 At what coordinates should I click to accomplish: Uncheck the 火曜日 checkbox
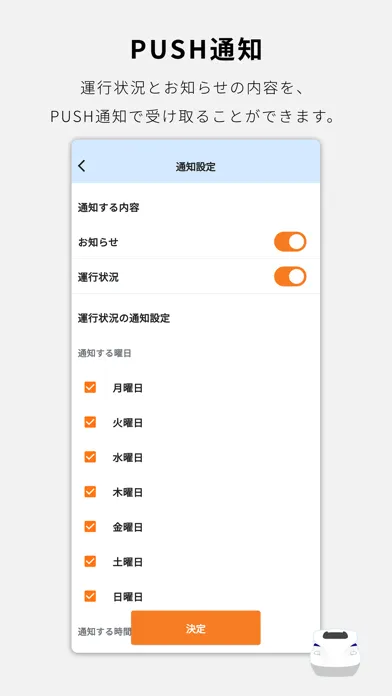[90, 422]
